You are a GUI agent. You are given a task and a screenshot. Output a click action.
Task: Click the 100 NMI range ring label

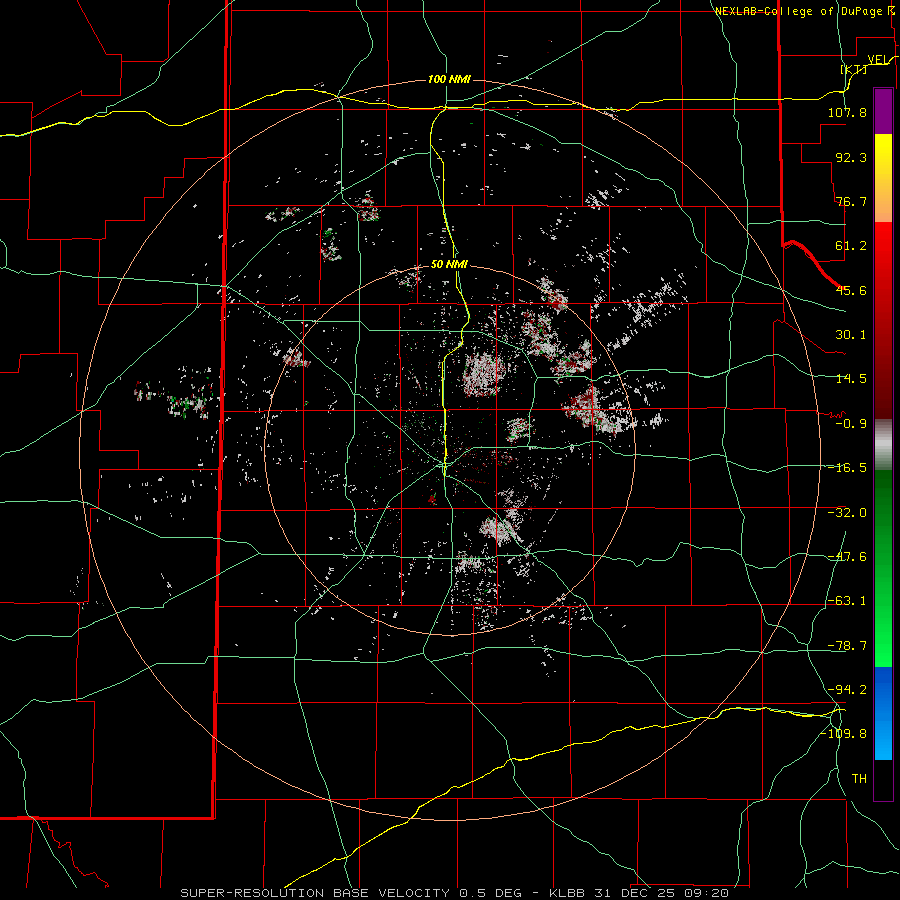449,79
